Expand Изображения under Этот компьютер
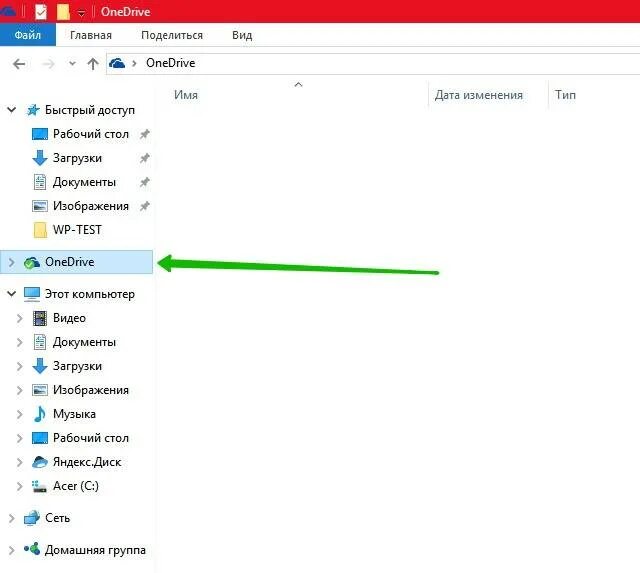The width and height of the screenshot is (640, 573). pyautogui.click(x=20, y=391)
